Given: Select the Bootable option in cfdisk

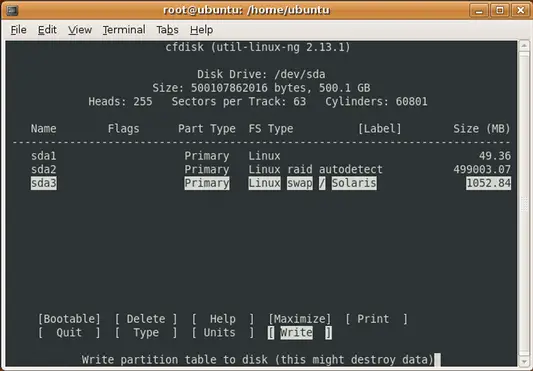Looking at the screenshot, I should coord(69,319).
